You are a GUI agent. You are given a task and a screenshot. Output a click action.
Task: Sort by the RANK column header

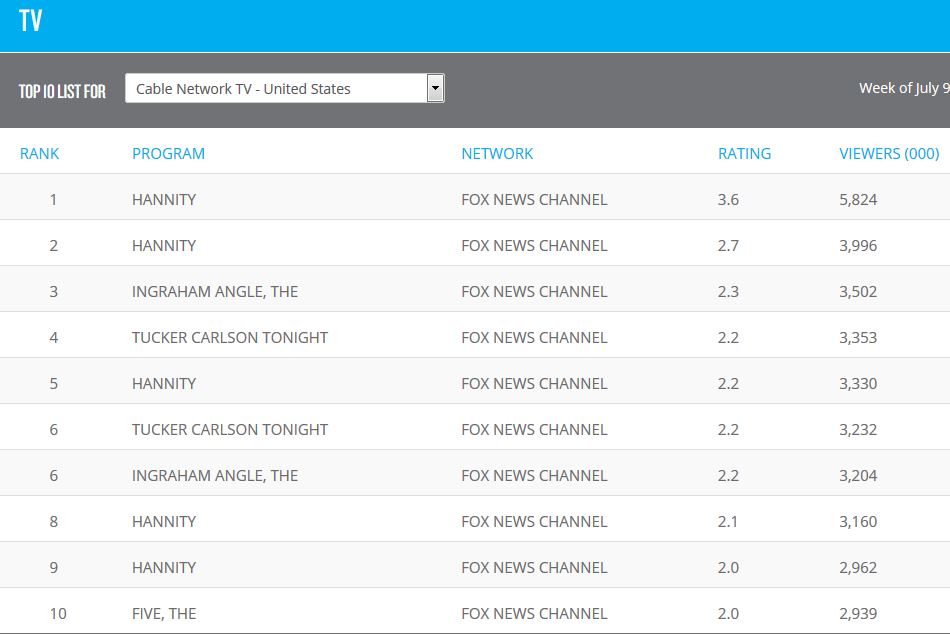pos(39,153)
